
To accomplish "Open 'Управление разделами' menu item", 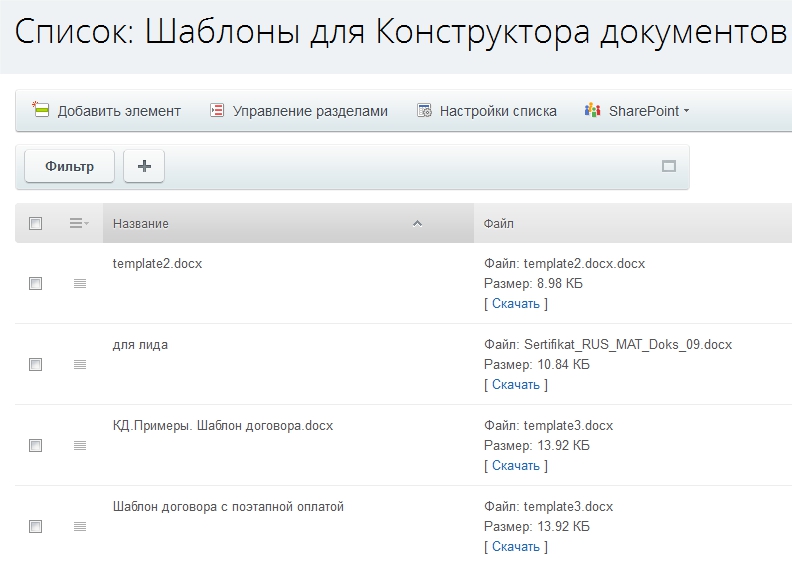I will coord(310,111).
